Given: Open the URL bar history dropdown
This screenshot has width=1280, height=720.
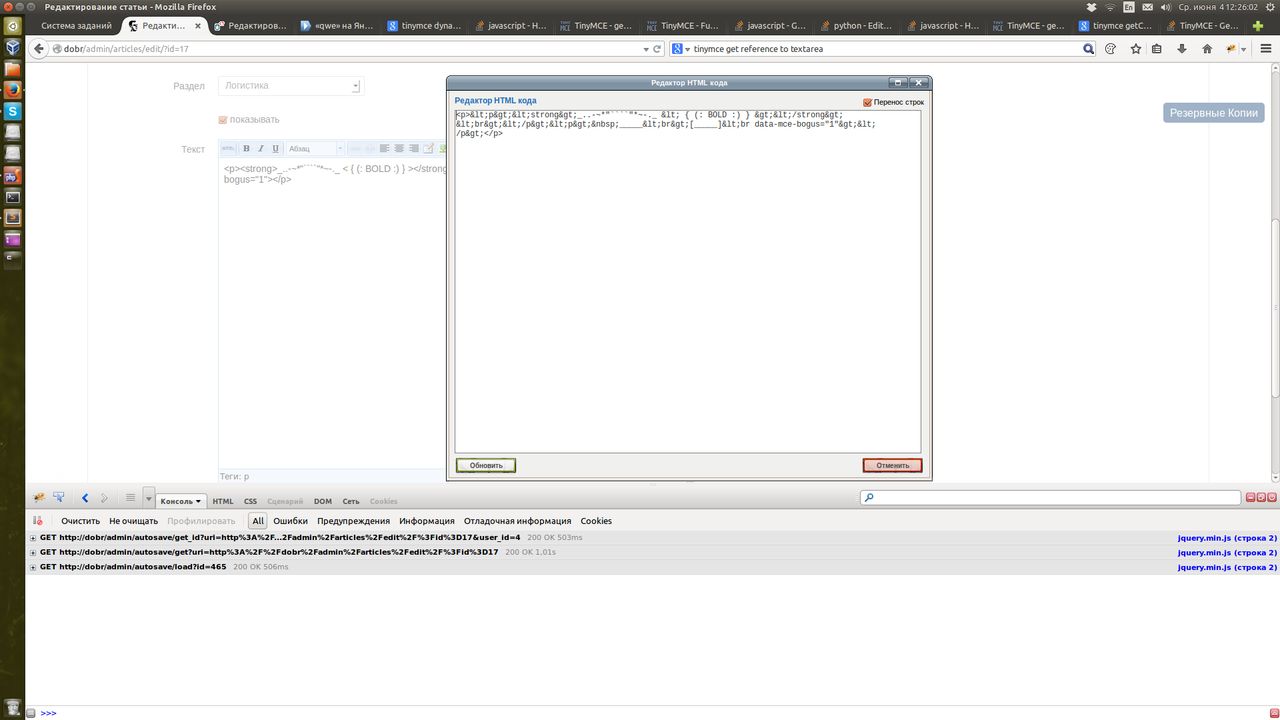Looking at the screenshot, I should 645,48.
